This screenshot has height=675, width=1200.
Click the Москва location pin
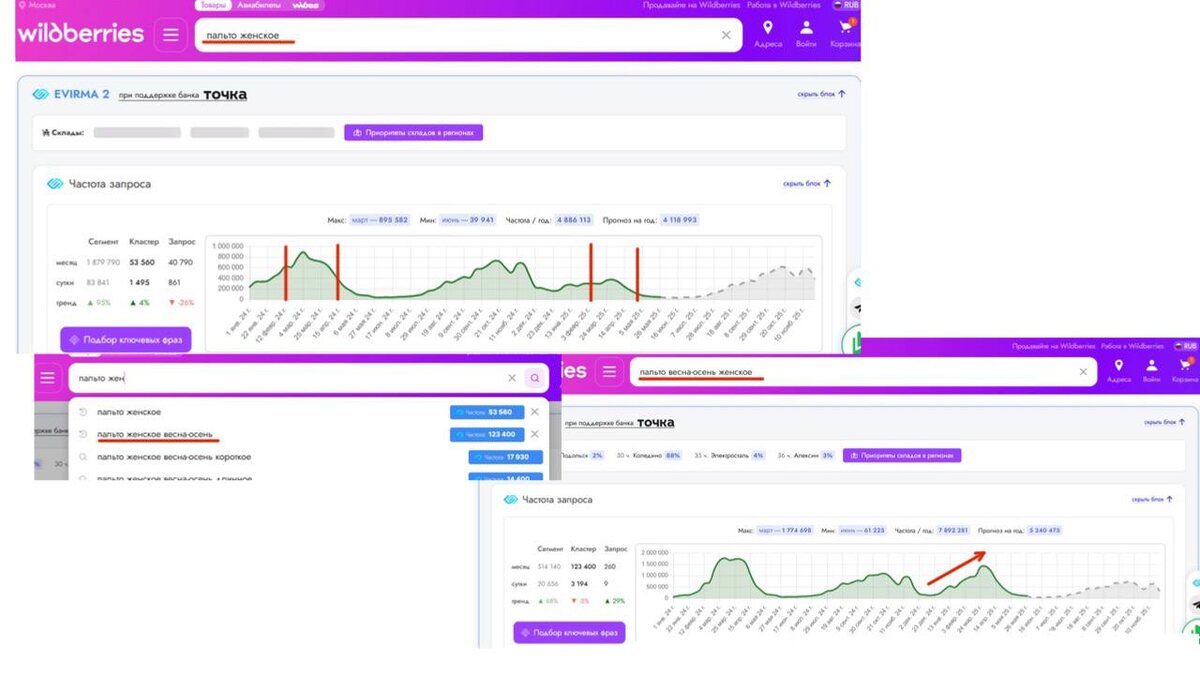point(22,5)
